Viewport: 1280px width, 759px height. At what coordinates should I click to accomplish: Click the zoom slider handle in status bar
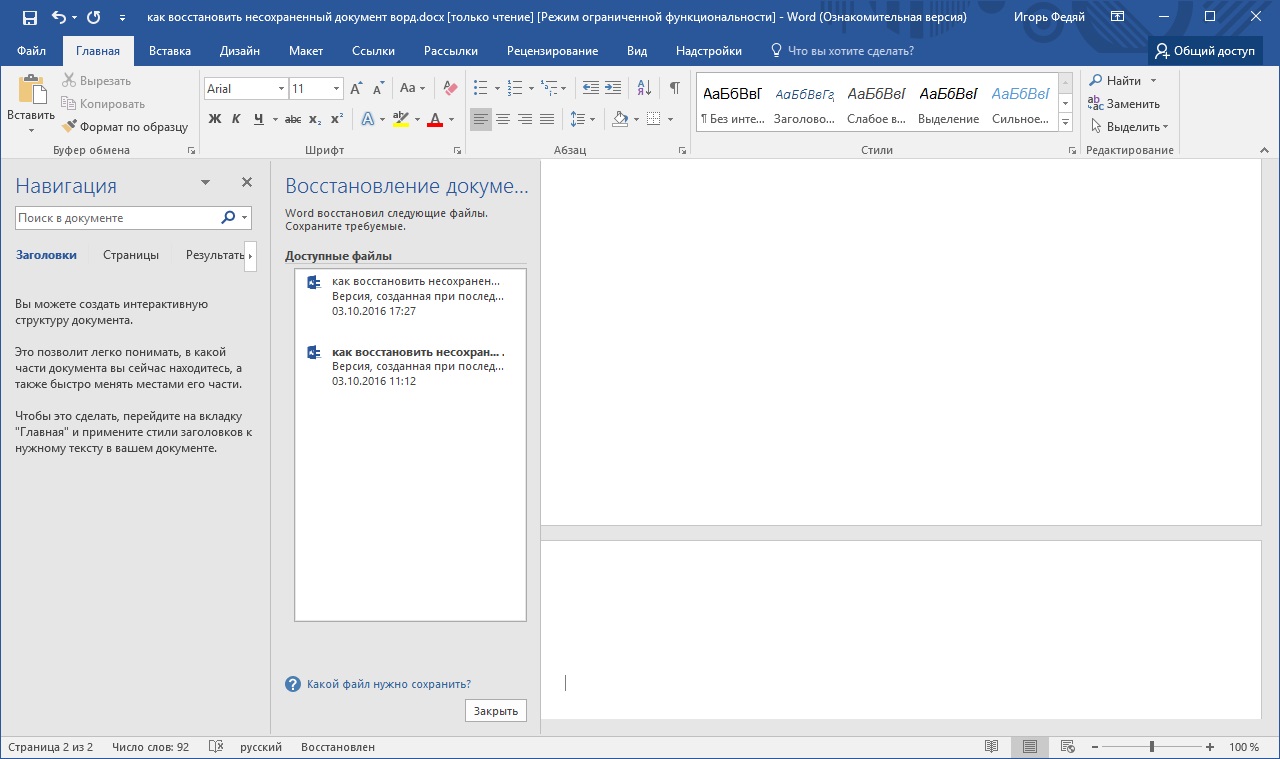[1152, 747]
